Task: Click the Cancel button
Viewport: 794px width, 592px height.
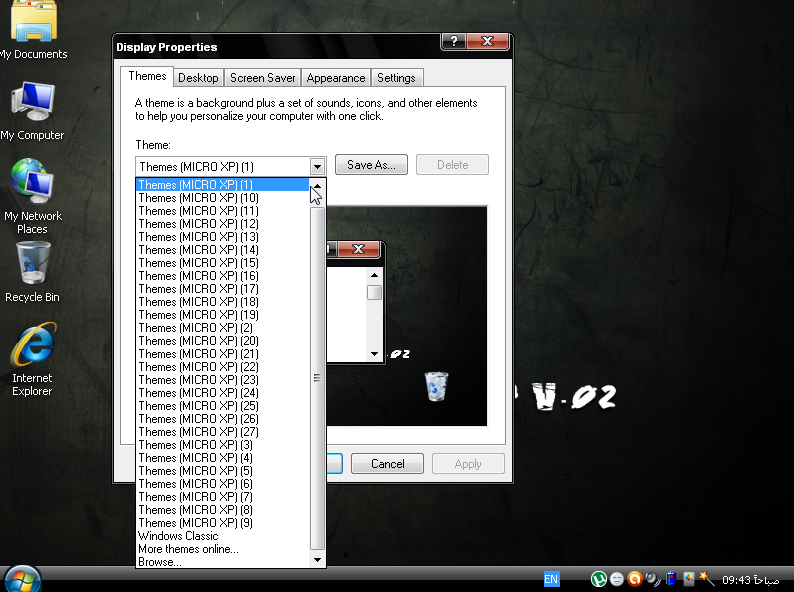Action: point(387,463)
